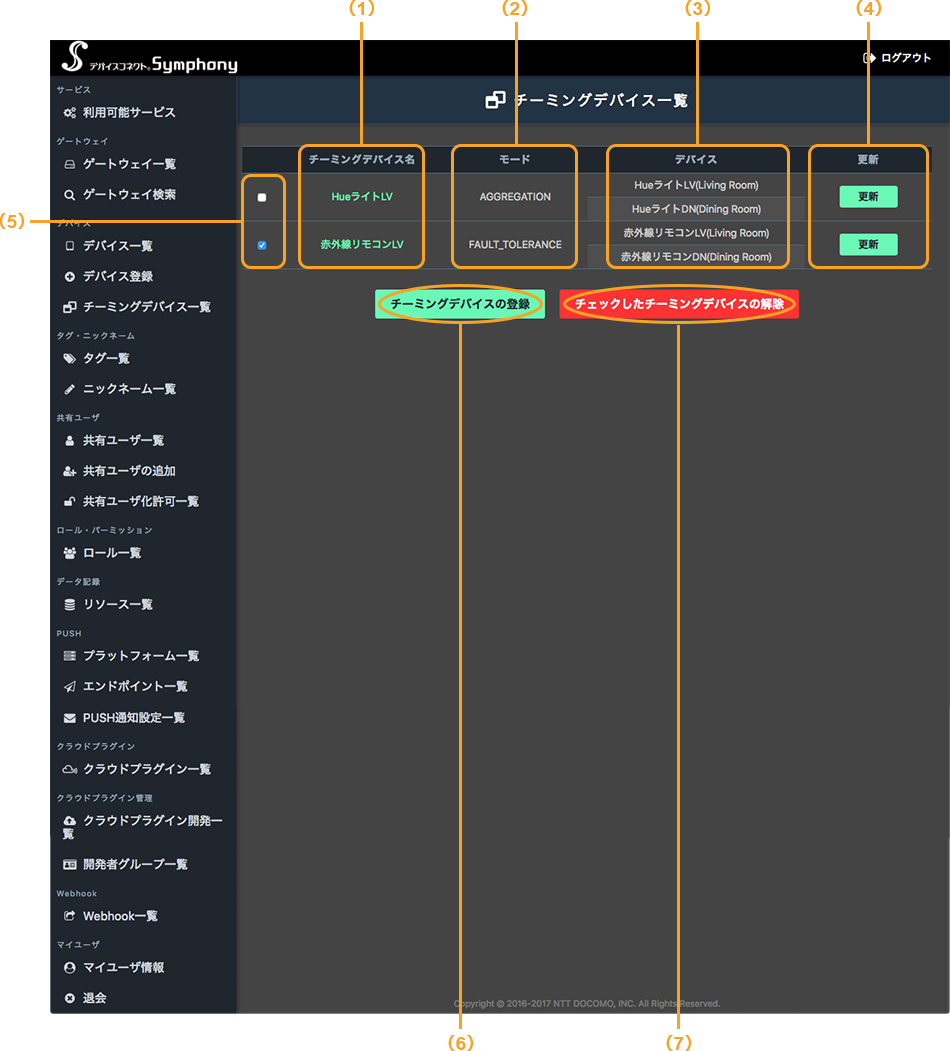Click the デバイス登録 plus-circle icon
Viewport: 950px width, 1051px height.
70,276
